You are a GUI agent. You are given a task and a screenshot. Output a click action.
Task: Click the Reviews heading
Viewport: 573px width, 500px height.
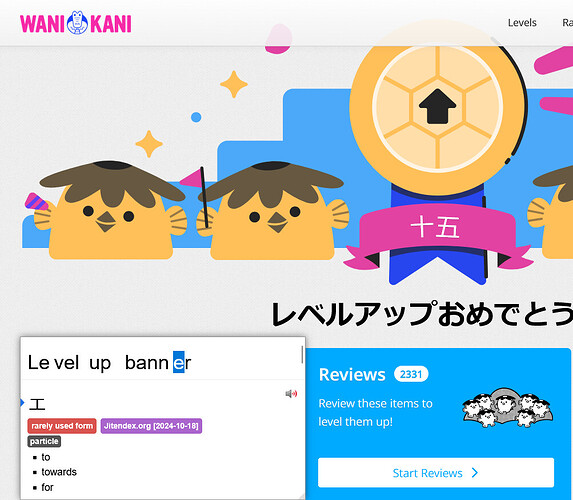(x=352, y=375)
